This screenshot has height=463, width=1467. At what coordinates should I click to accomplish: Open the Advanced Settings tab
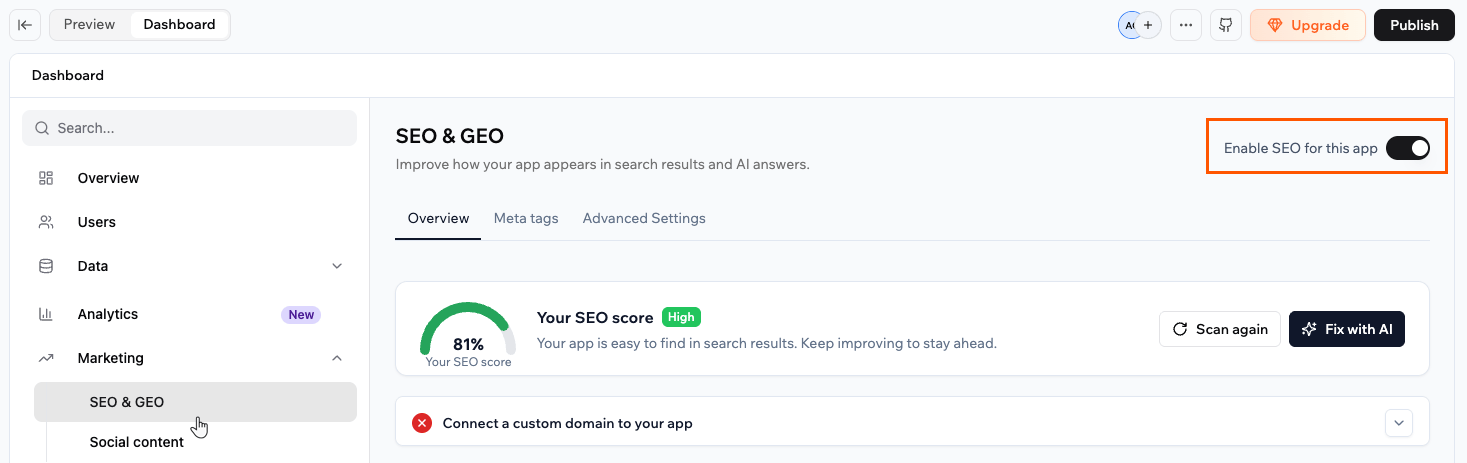pyautogui.click(x=644, y=218)
